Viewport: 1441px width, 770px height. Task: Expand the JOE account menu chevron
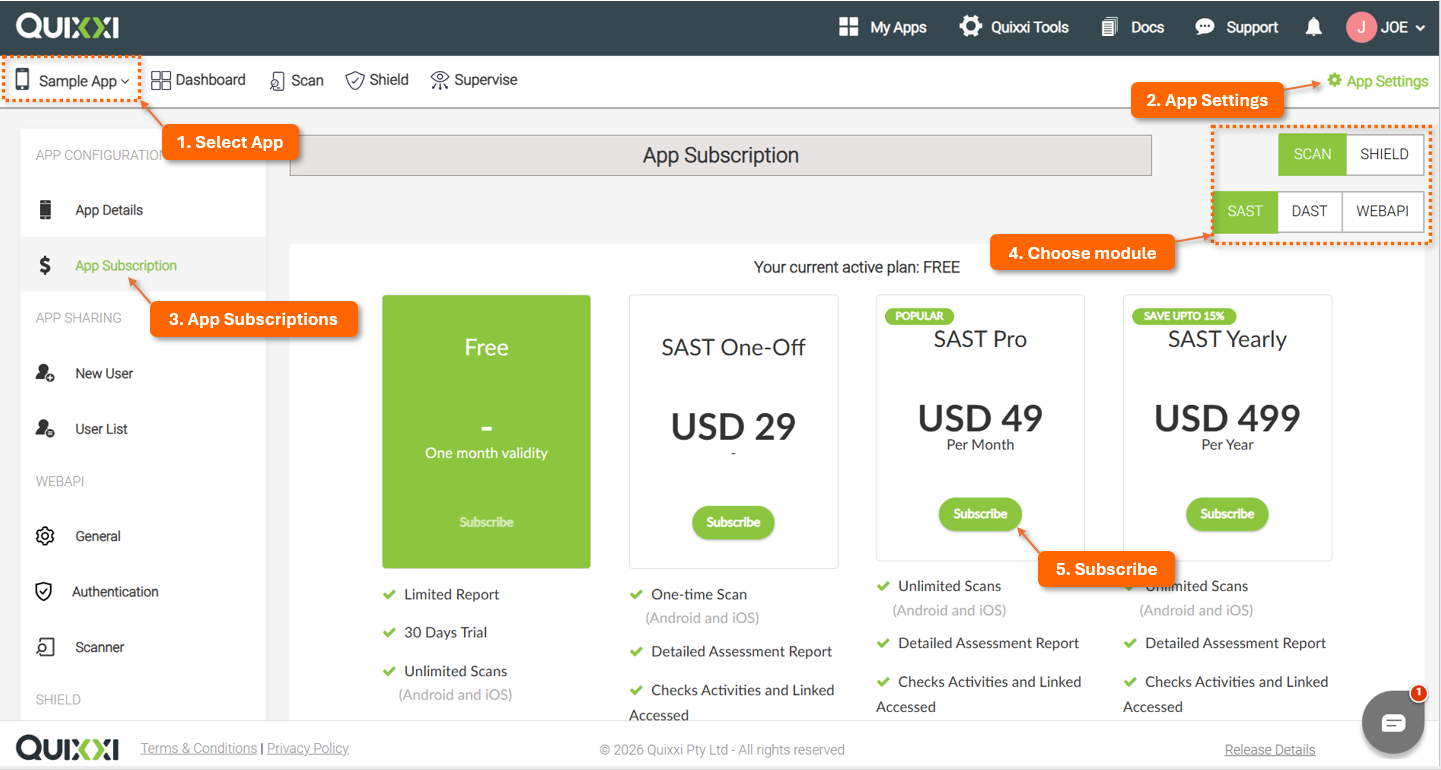click(x=1420, y=28)
